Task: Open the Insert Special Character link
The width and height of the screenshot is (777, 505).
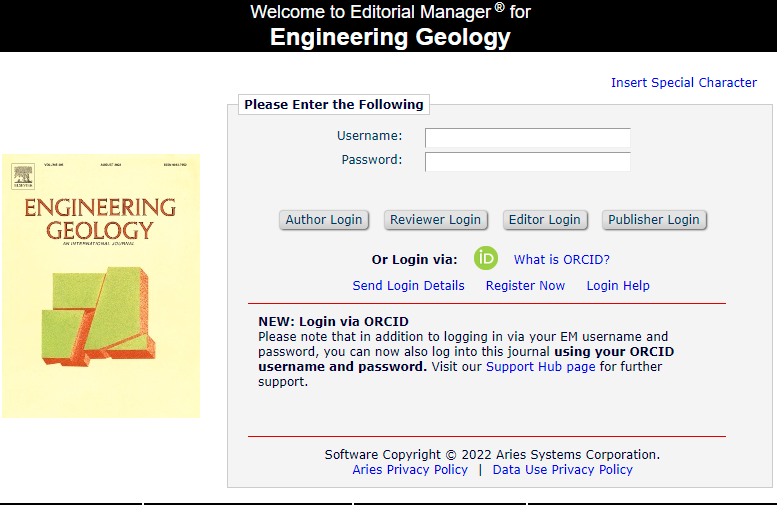Action: coord(684,83)
